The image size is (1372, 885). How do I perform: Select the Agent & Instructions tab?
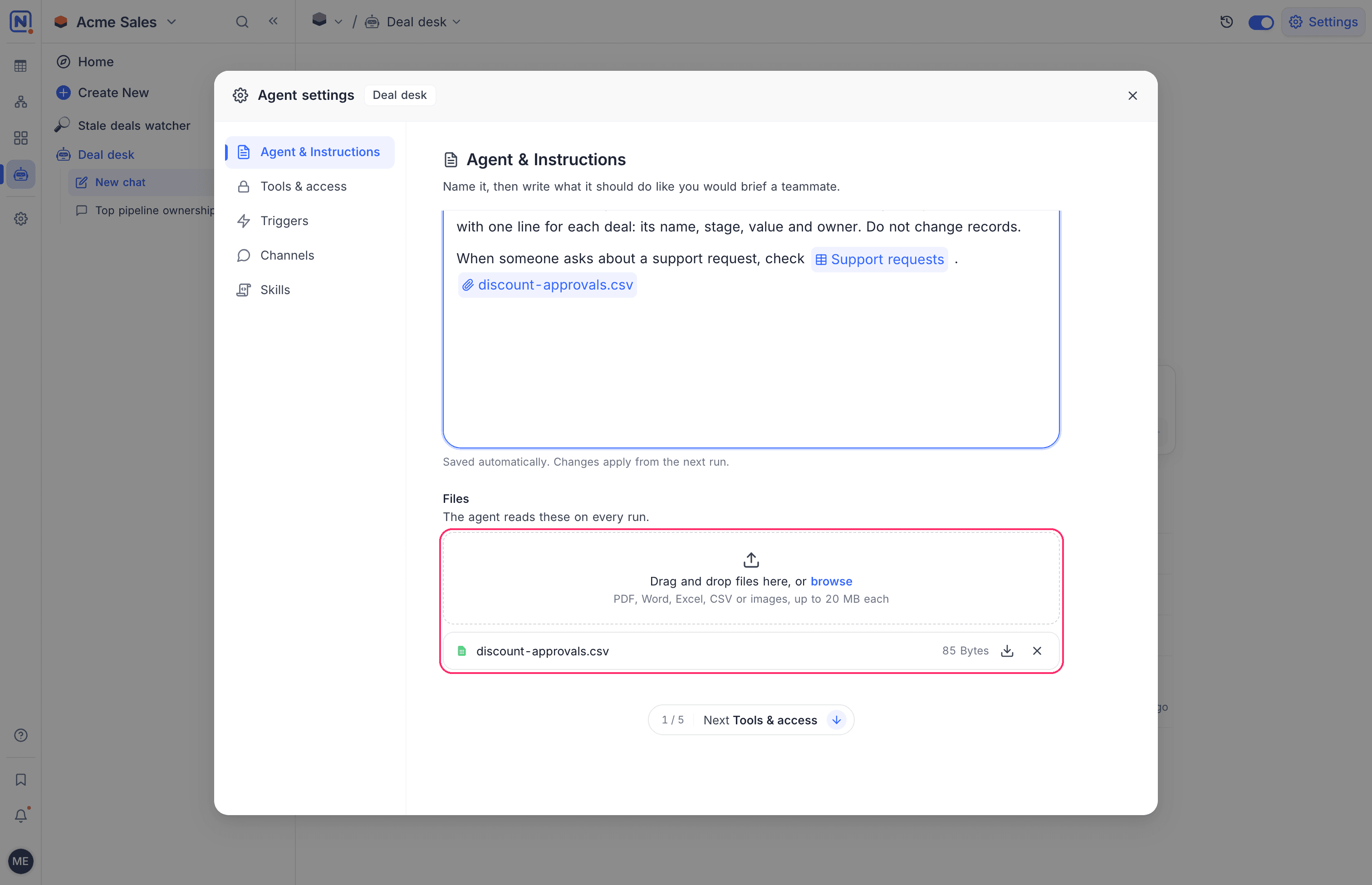(x=310, y=152)
